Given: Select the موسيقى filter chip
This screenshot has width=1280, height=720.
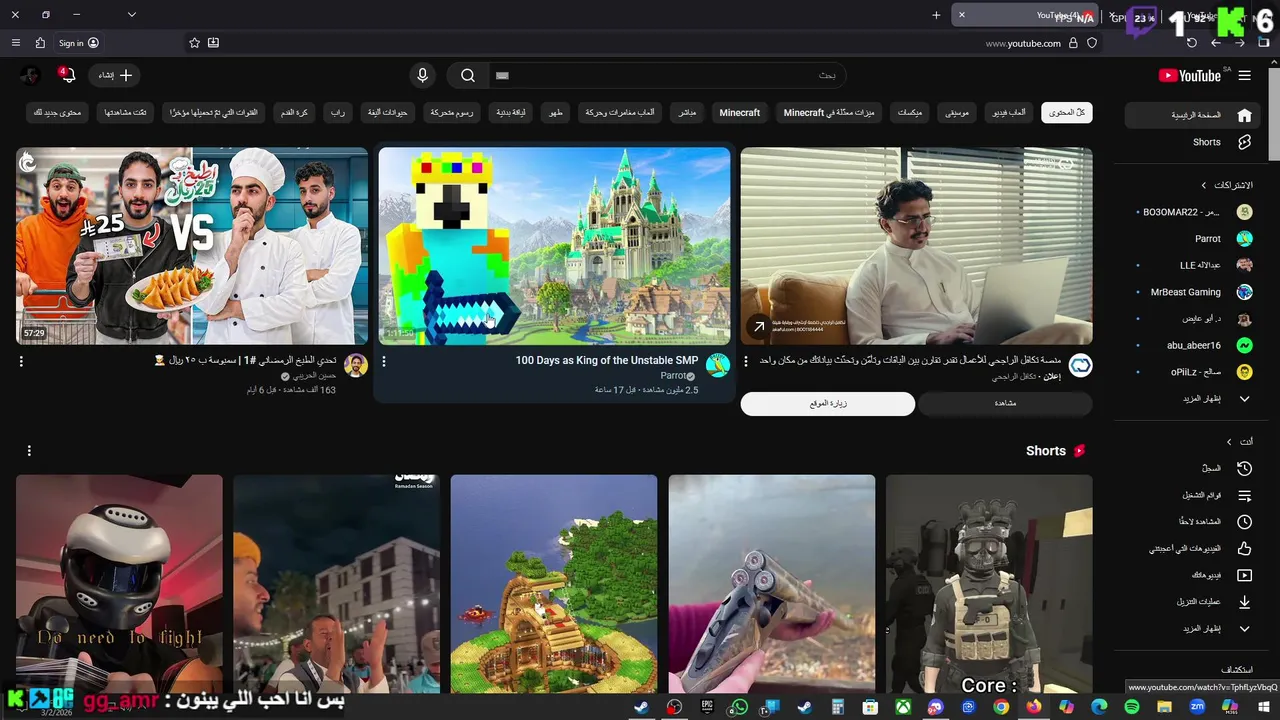Looking at the screenshot, I should [x=957, y=113].
